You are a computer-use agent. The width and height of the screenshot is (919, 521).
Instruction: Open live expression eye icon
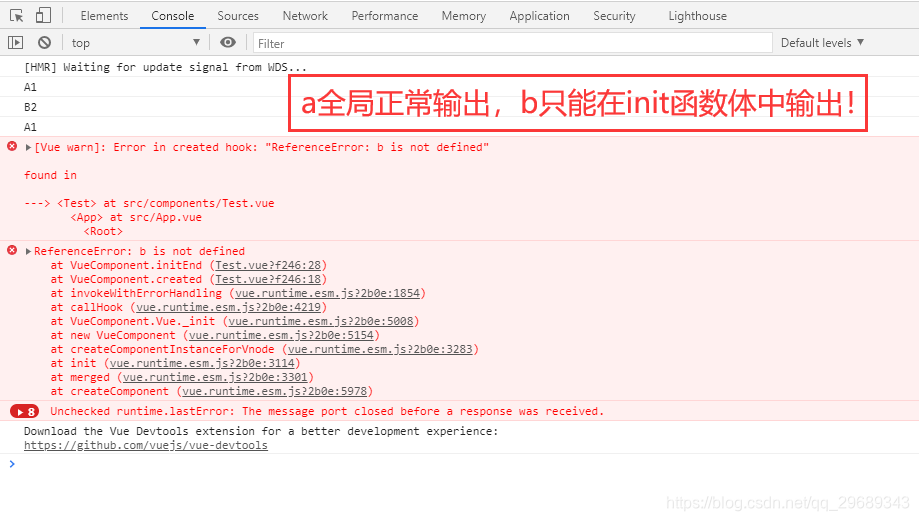point(228,43)
